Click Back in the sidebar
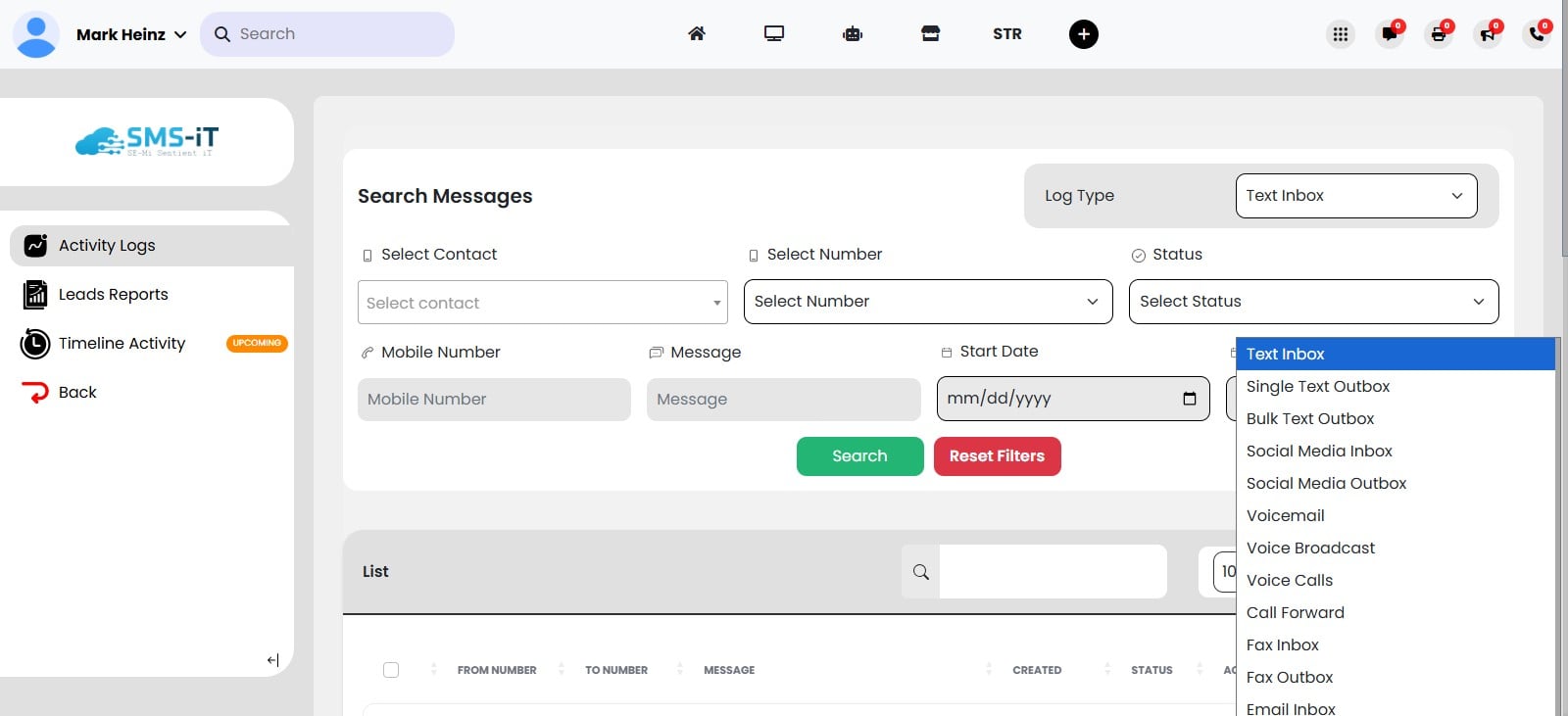 coord(77,393)
